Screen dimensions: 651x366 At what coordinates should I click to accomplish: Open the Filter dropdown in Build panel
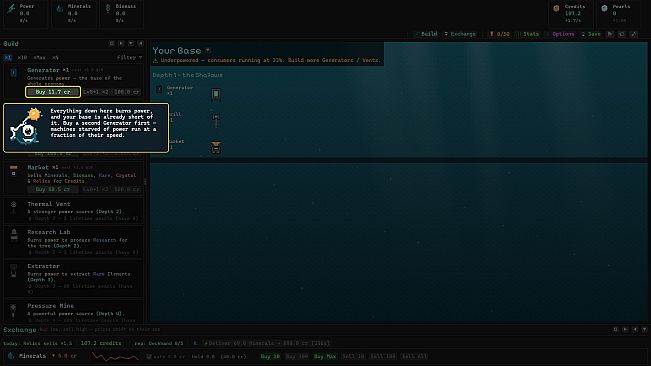point(129,57)
